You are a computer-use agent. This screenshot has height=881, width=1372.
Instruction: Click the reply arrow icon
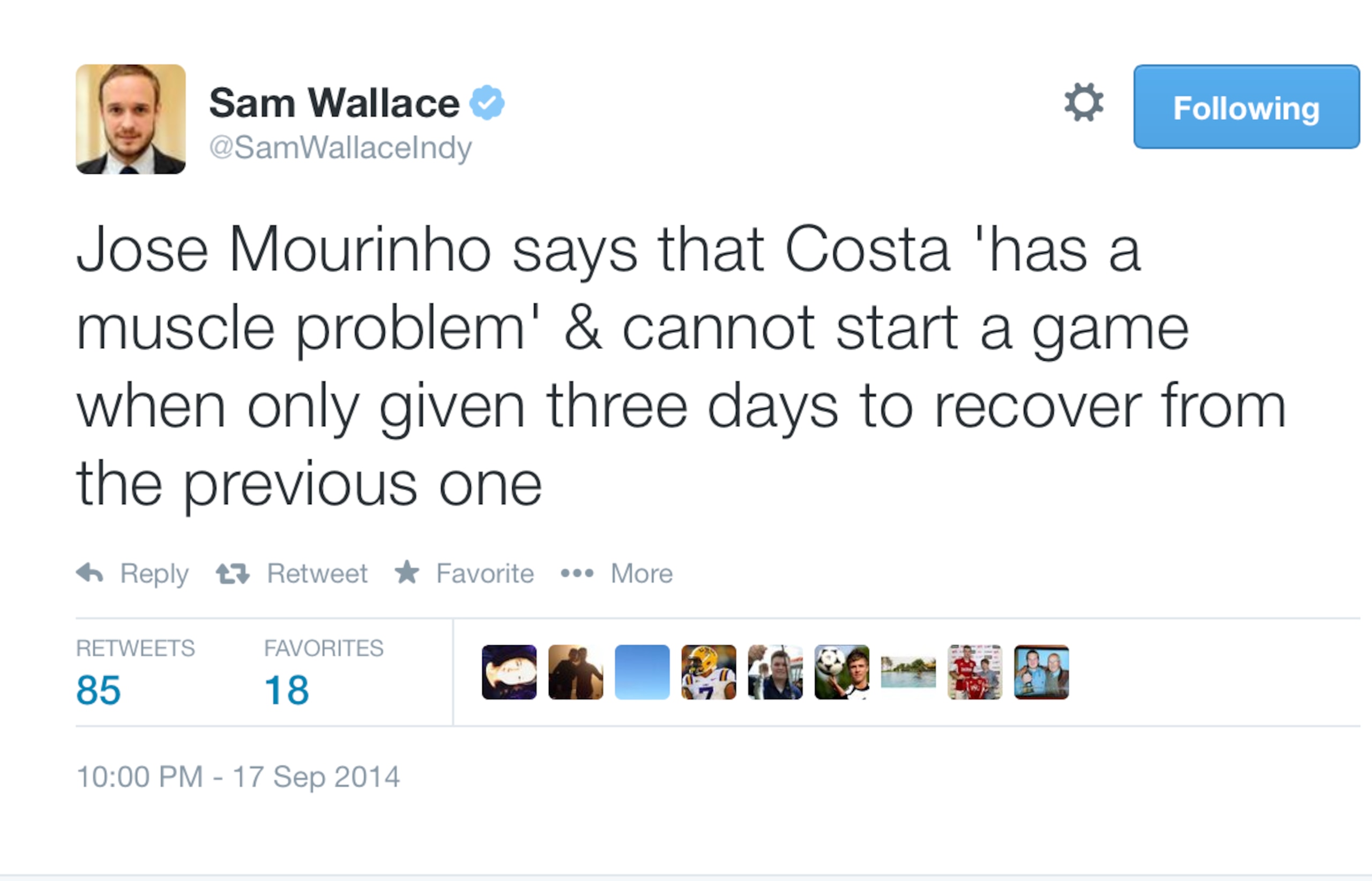coord(90,573)
